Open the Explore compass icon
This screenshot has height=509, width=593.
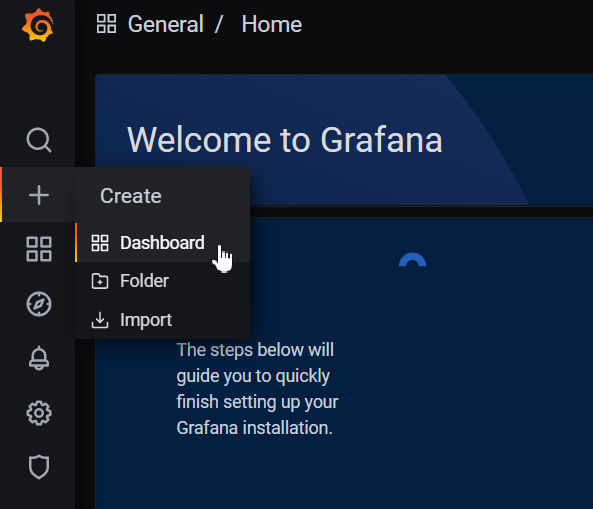click(x=39, y=304)
